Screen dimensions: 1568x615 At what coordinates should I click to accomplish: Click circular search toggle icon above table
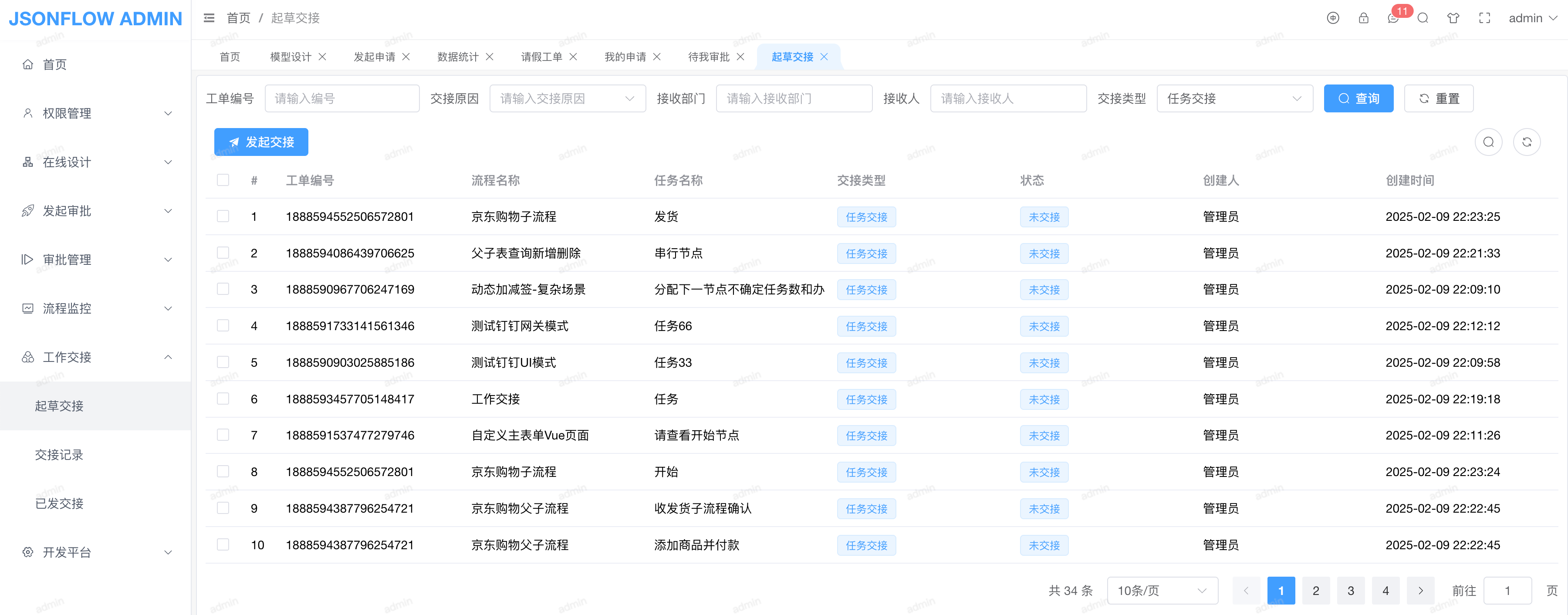tap(1488, 142)
